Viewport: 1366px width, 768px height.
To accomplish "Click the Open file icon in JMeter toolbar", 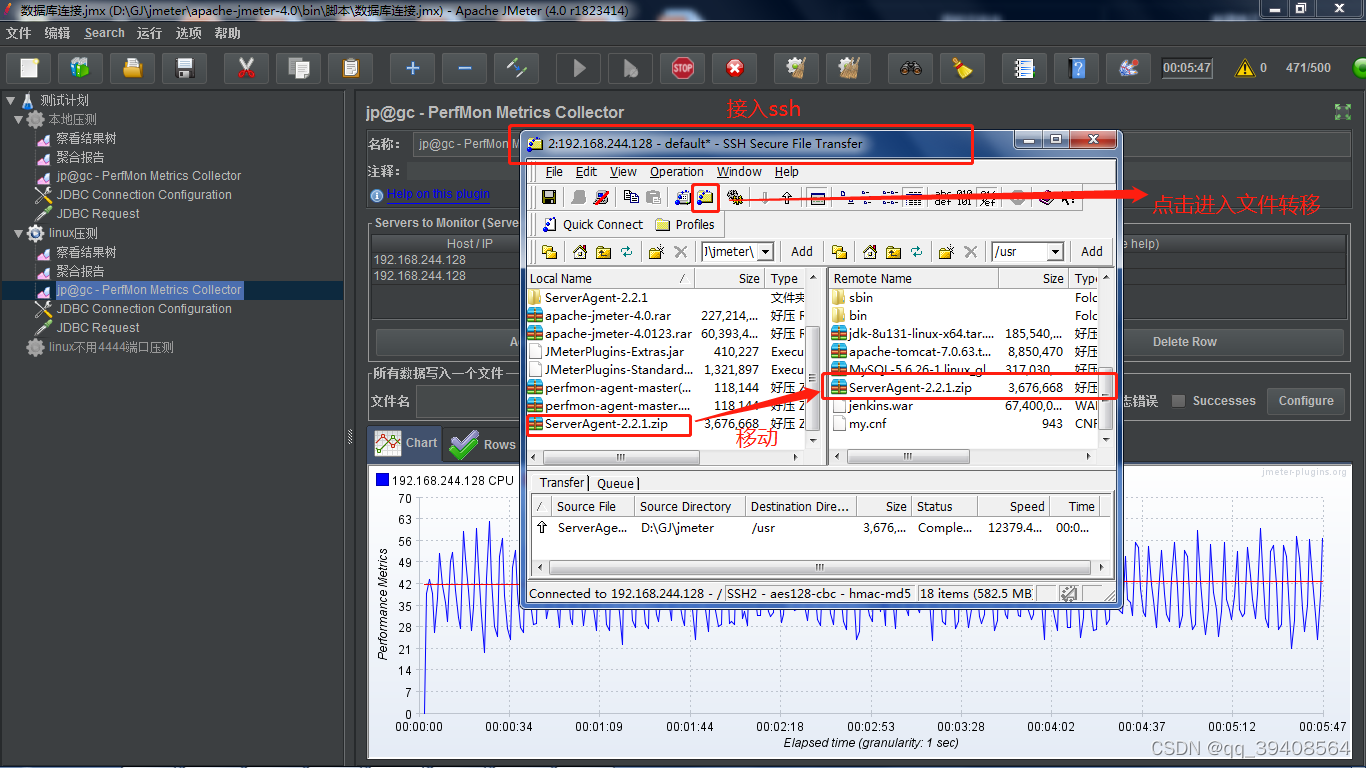I will coord(132,68).
